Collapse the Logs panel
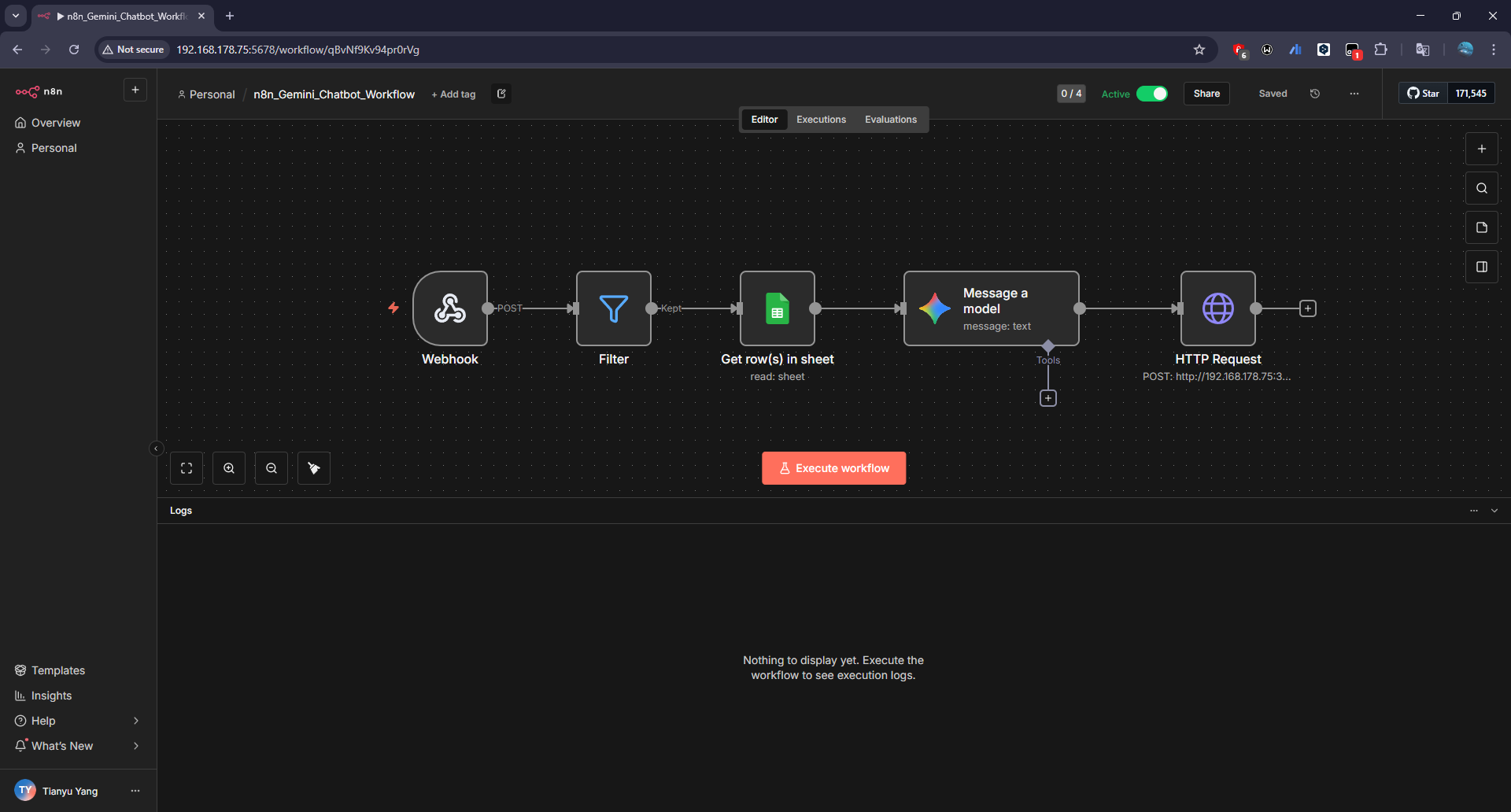Screen dimensions: 1511x812 (1494, 510)
